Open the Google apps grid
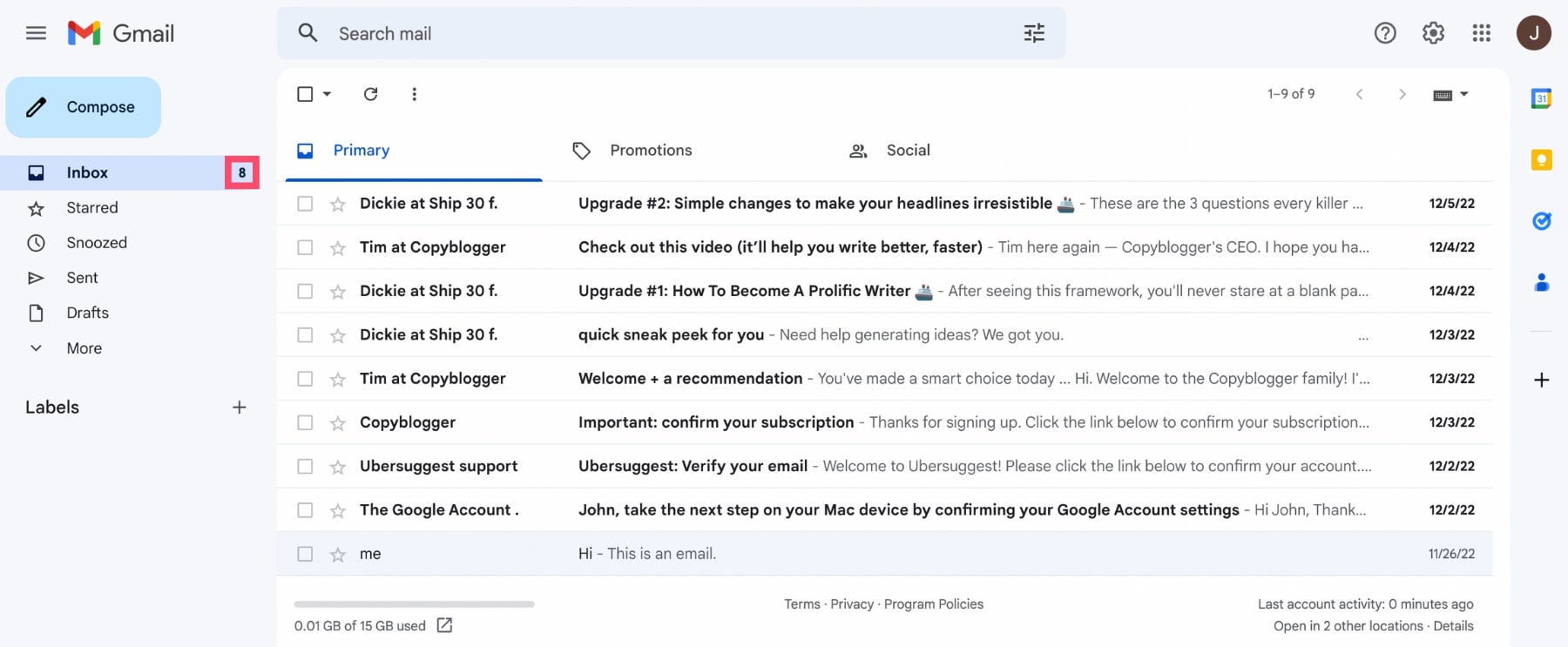 (1481, 33)
